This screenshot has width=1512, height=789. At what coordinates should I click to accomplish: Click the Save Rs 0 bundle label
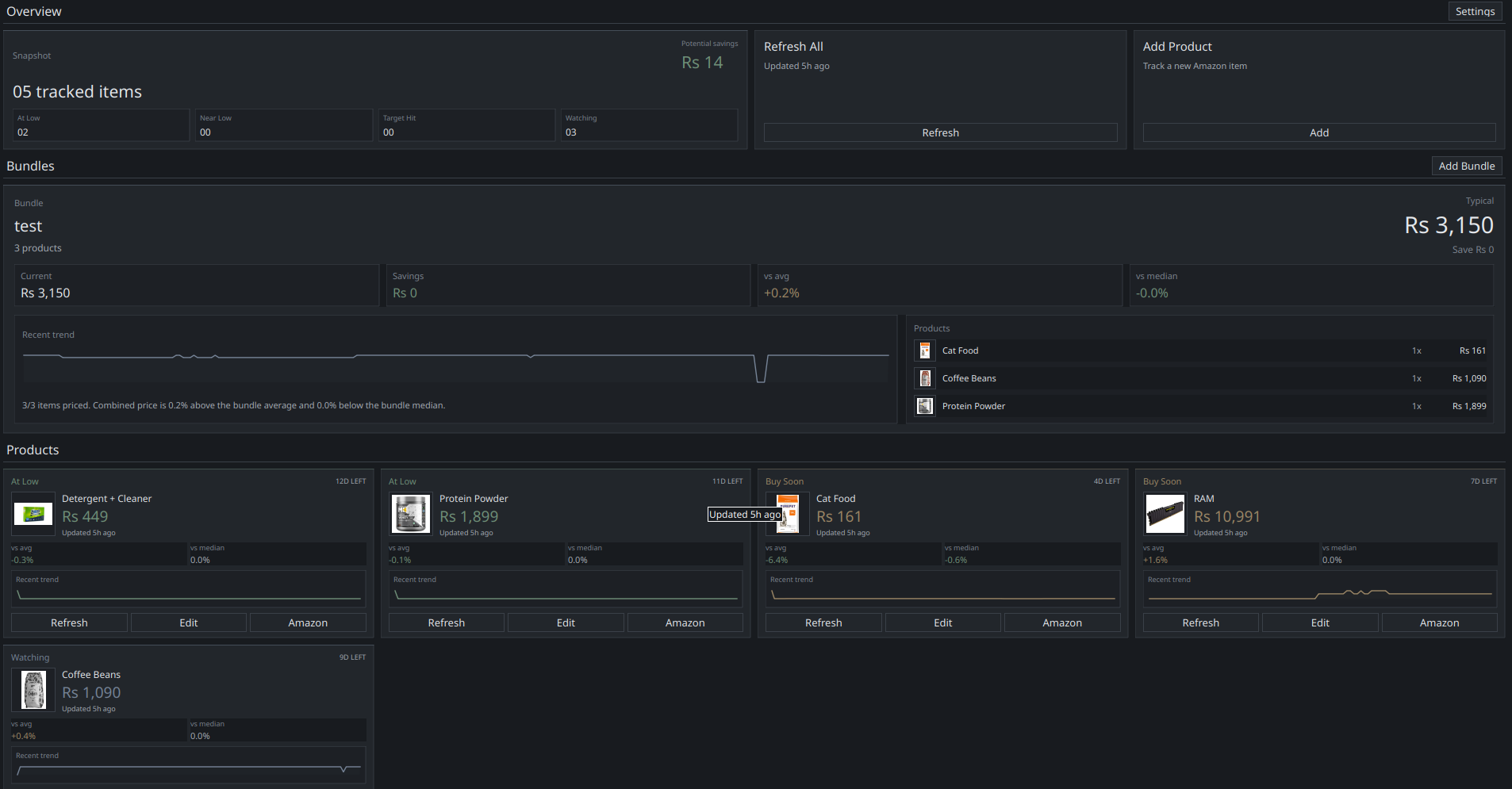pyautogui.click(x=1473, y=250)
